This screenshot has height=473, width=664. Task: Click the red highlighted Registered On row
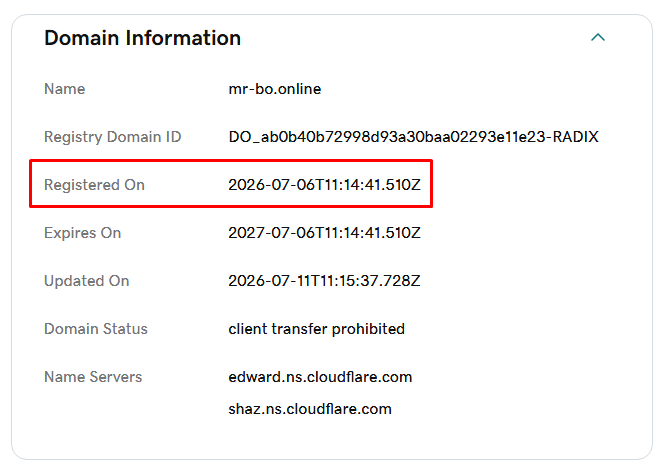231,184
